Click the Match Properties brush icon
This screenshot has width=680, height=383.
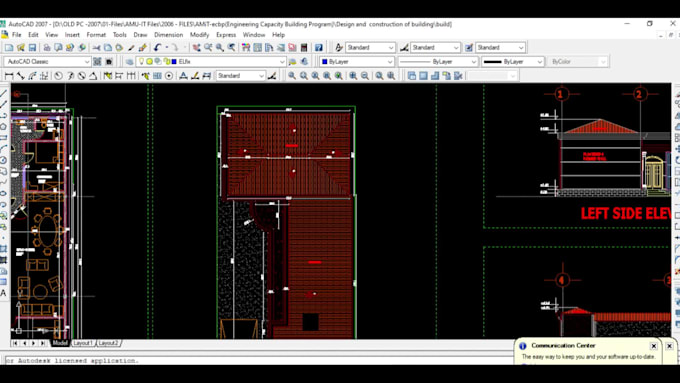pos(143,47)
